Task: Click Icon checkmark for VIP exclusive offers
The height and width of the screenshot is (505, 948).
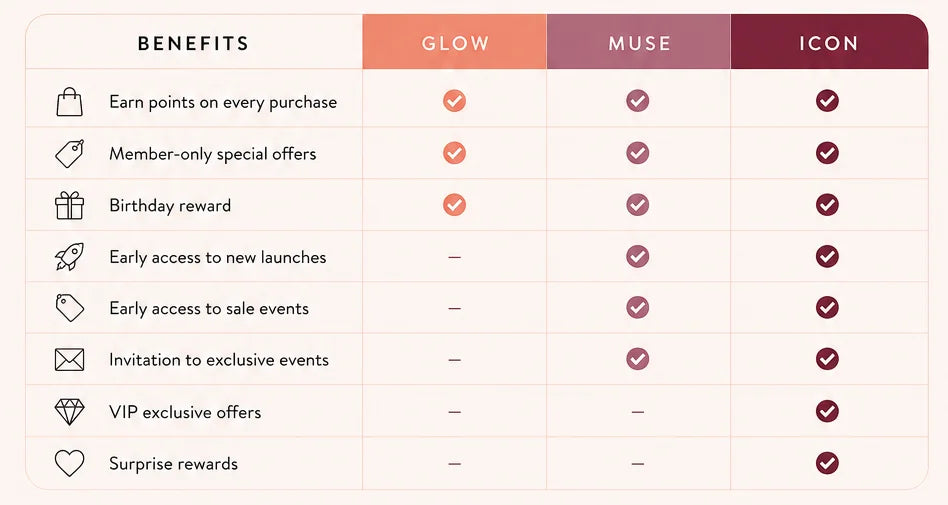Action: [827, 411]
